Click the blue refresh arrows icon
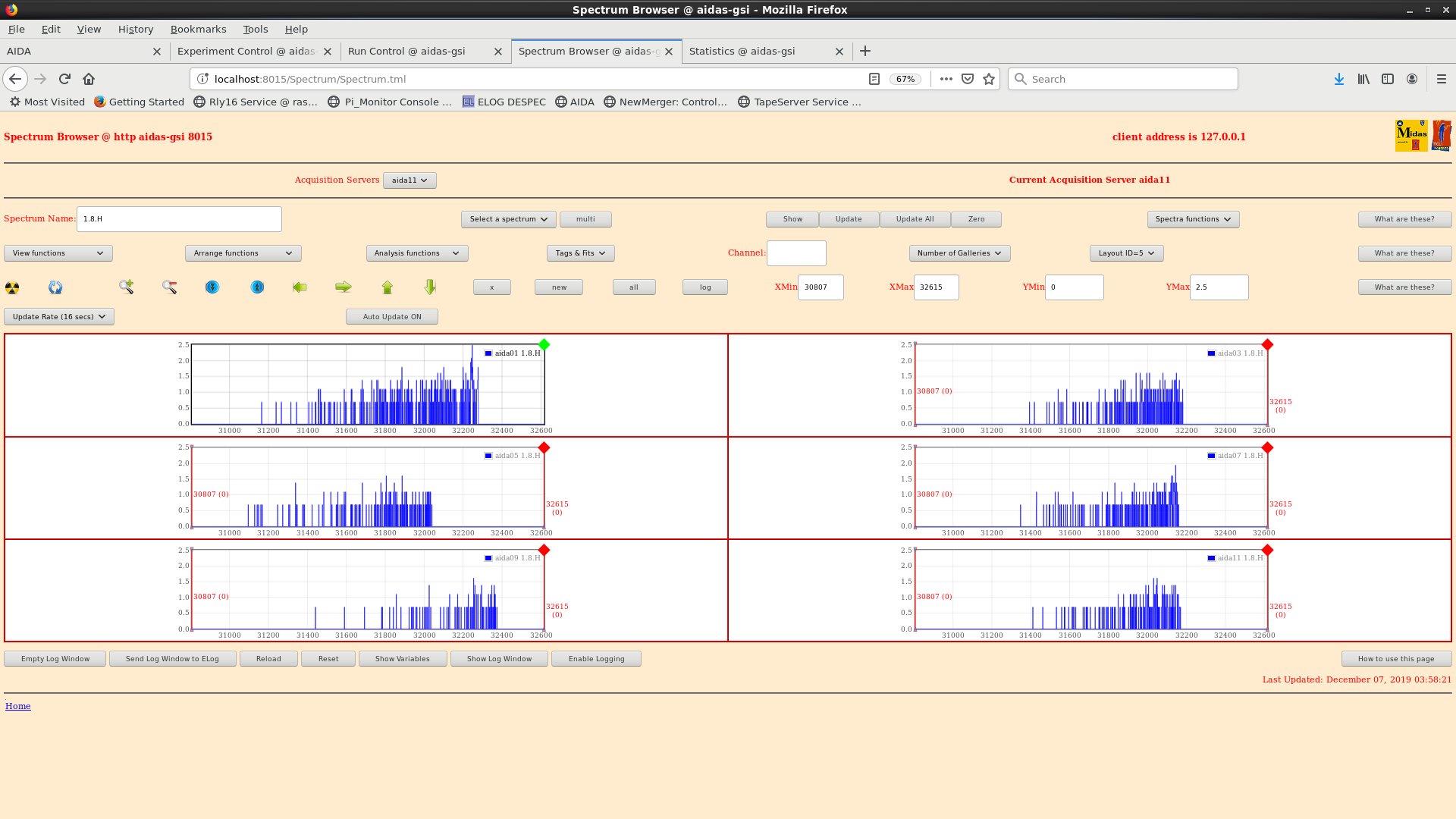1456x819 pixels. click(x=55, y=287)
